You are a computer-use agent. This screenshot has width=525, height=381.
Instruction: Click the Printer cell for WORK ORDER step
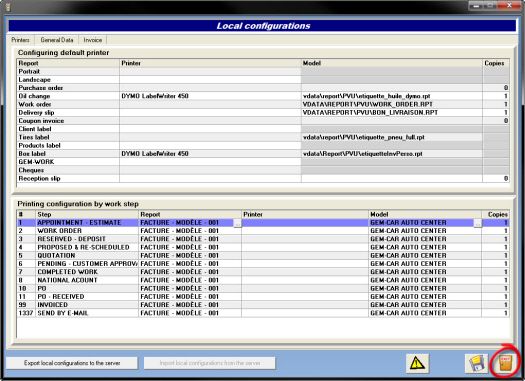305,231
